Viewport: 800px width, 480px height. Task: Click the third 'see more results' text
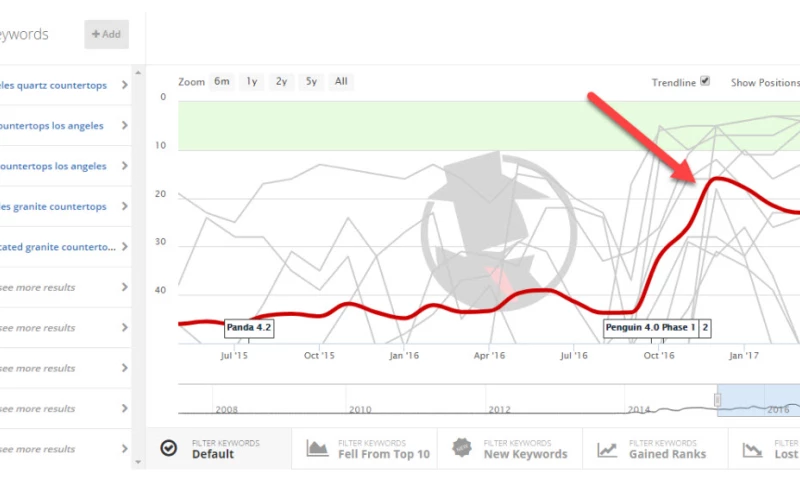click(x=37, y=368)
